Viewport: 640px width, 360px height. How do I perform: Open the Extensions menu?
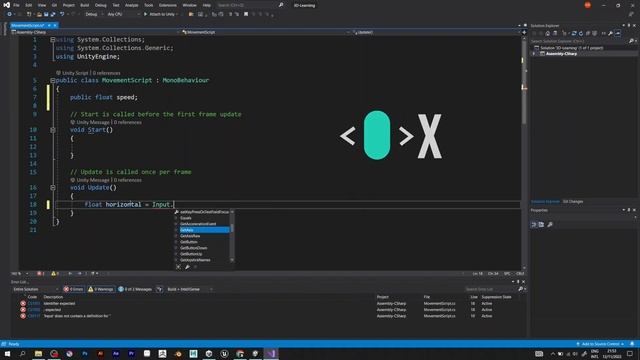pos(168,5)
